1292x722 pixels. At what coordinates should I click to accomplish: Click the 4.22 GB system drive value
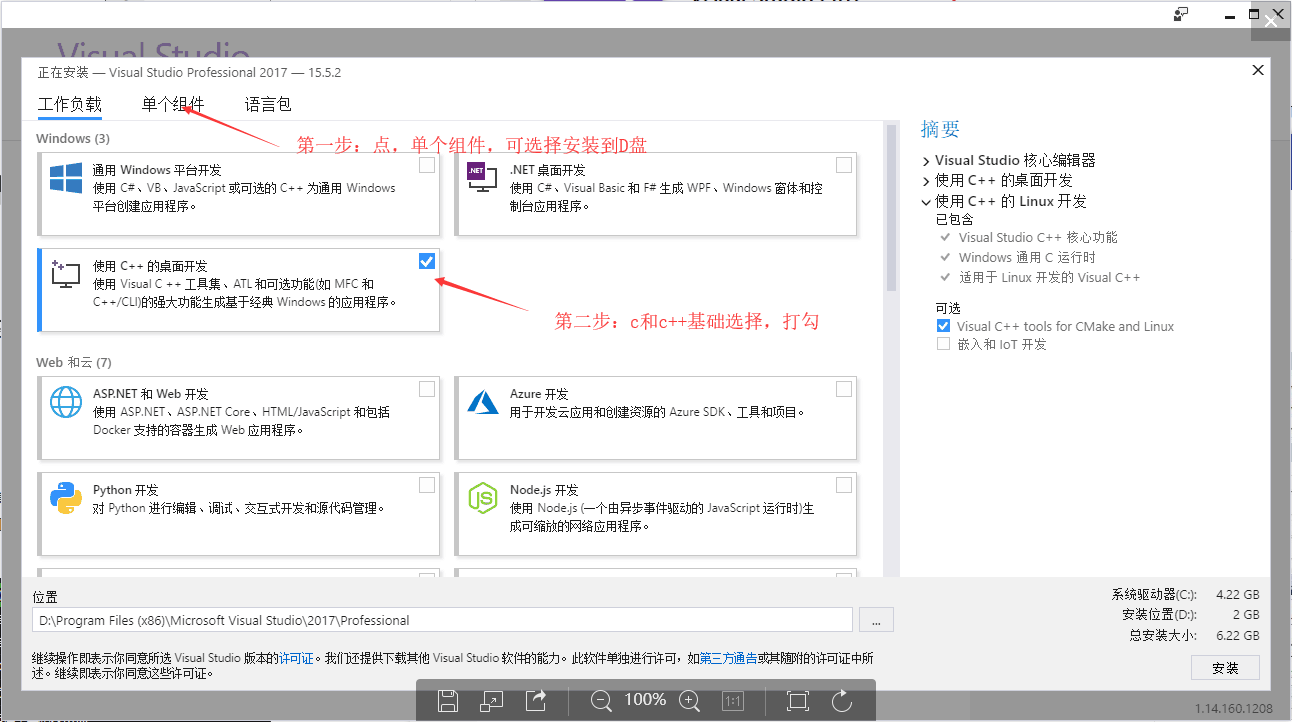[1238, 594]
